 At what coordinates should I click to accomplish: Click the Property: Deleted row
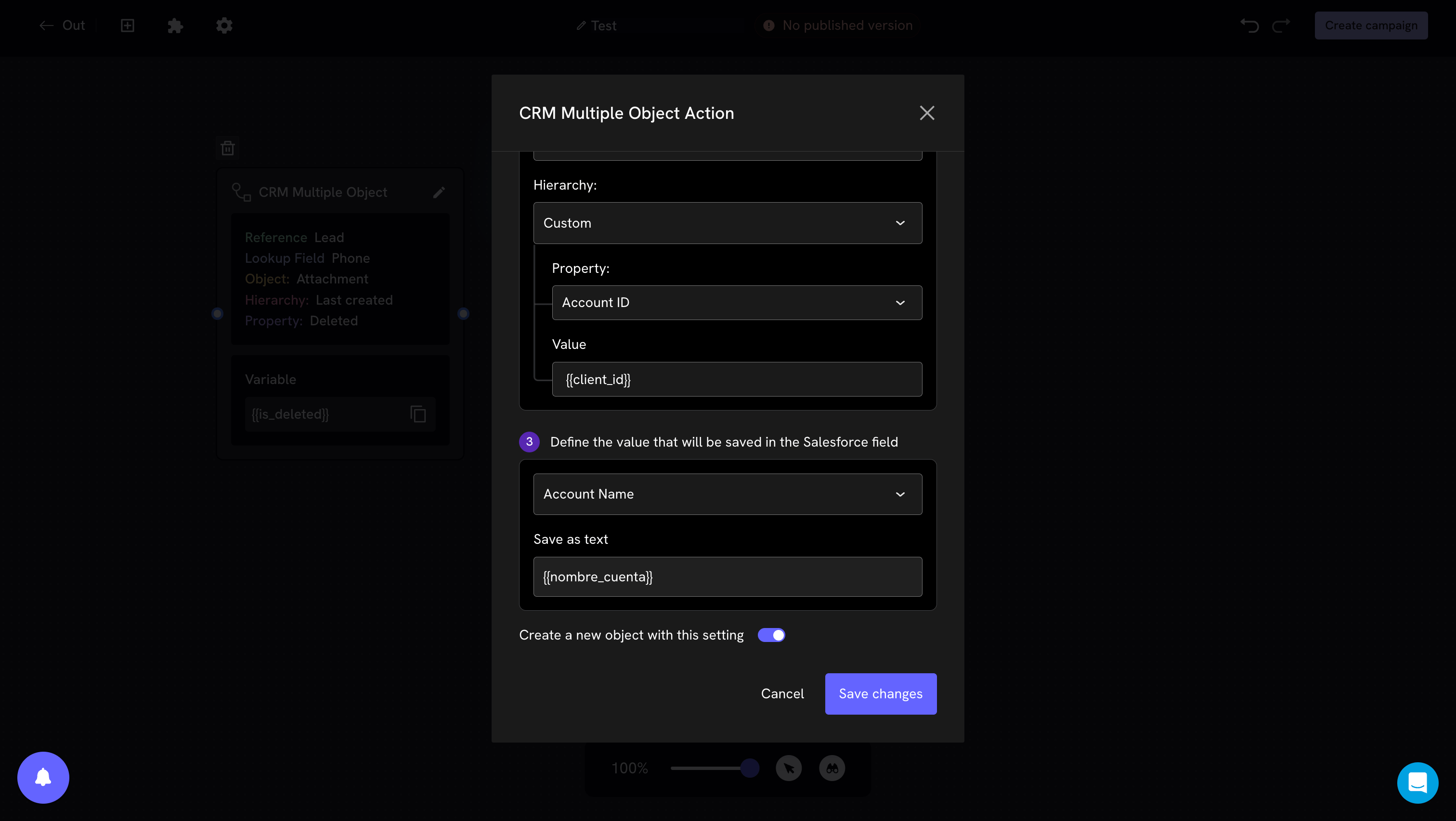(301, 321)
